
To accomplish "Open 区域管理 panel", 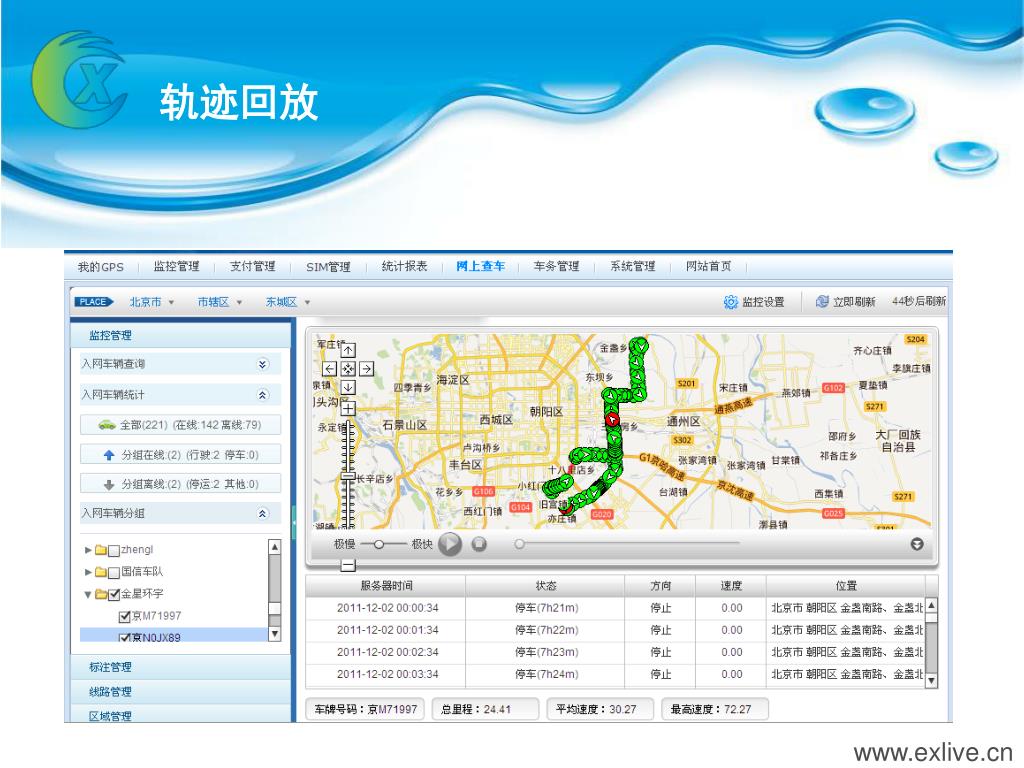I will [181, 716].
